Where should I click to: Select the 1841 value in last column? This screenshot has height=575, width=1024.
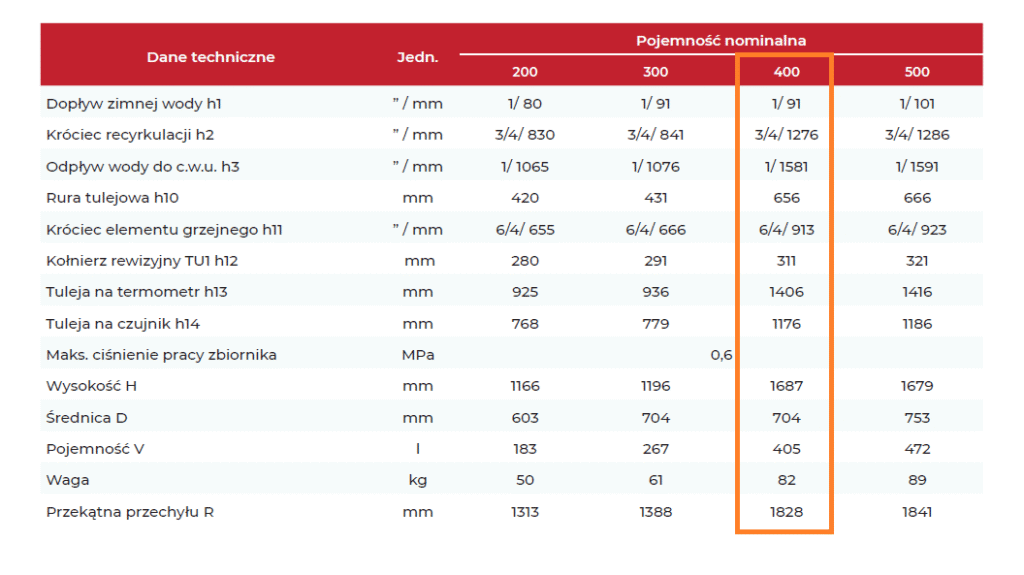pyautogui.click(x=916, y=512)
